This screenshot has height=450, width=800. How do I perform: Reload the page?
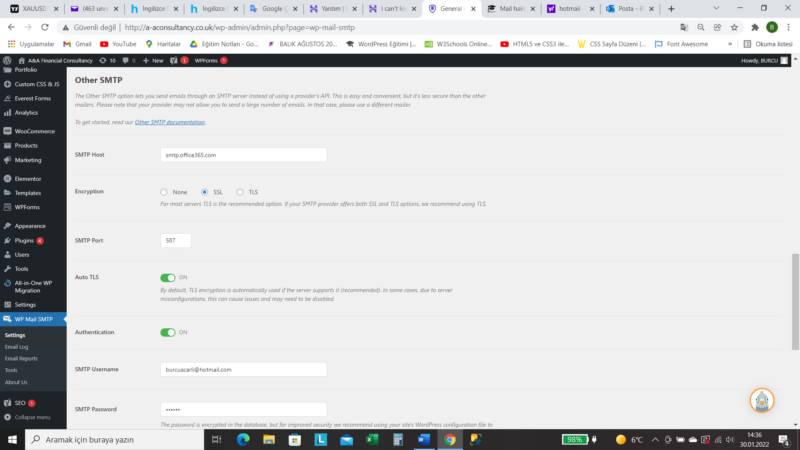click(45, 28)
